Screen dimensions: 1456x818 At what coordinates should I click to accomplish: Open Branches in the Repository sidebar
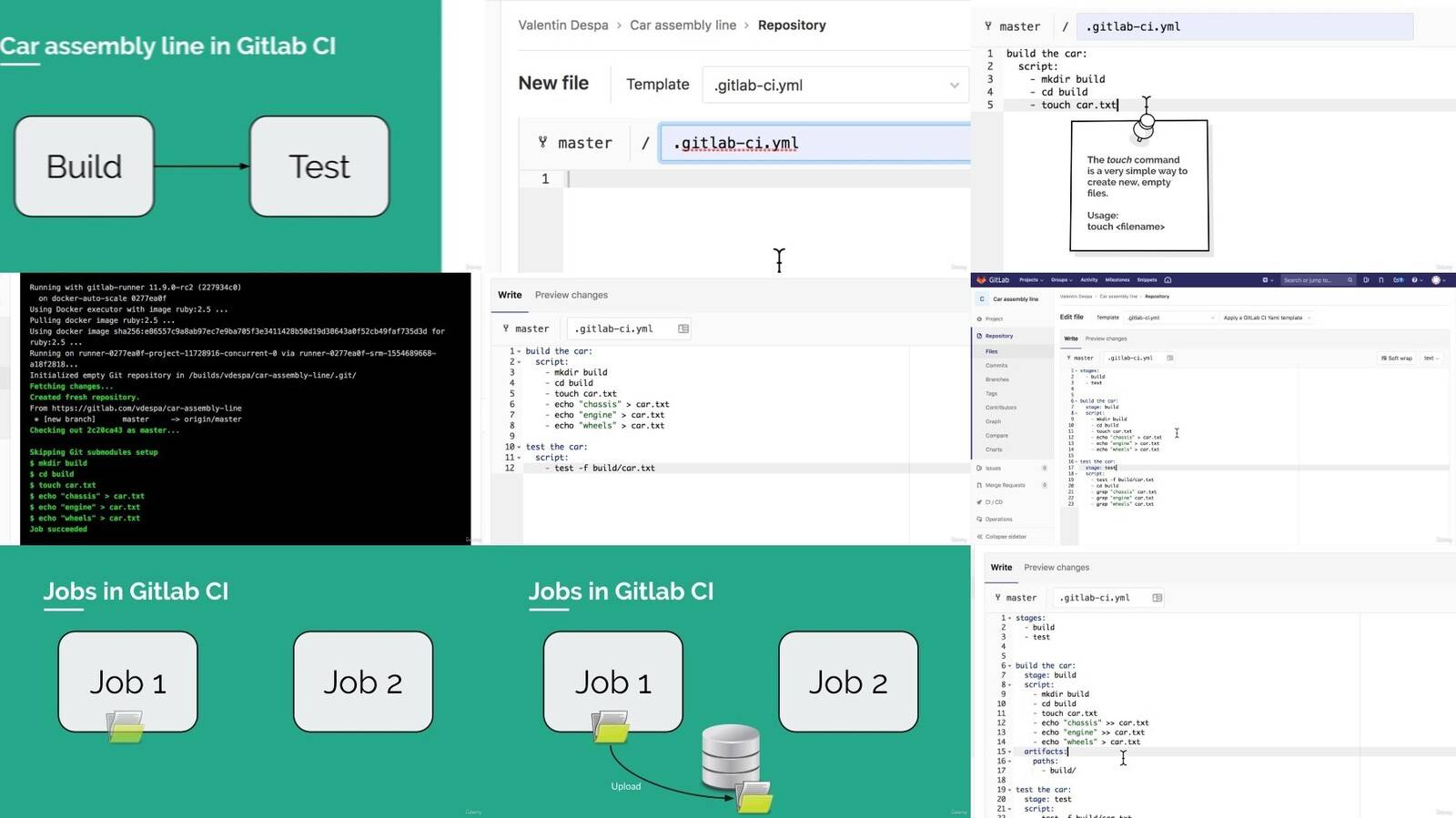pos(997,379)
